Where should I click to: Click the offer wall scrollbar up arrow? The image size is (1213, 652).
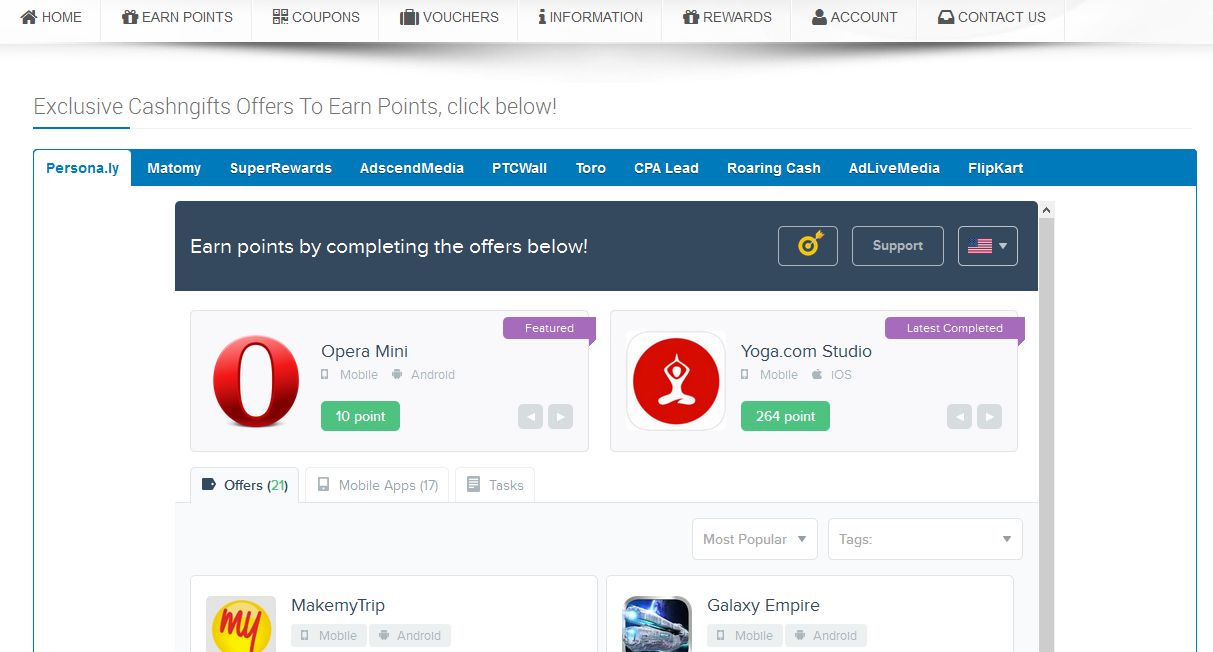coord(1047,210)
